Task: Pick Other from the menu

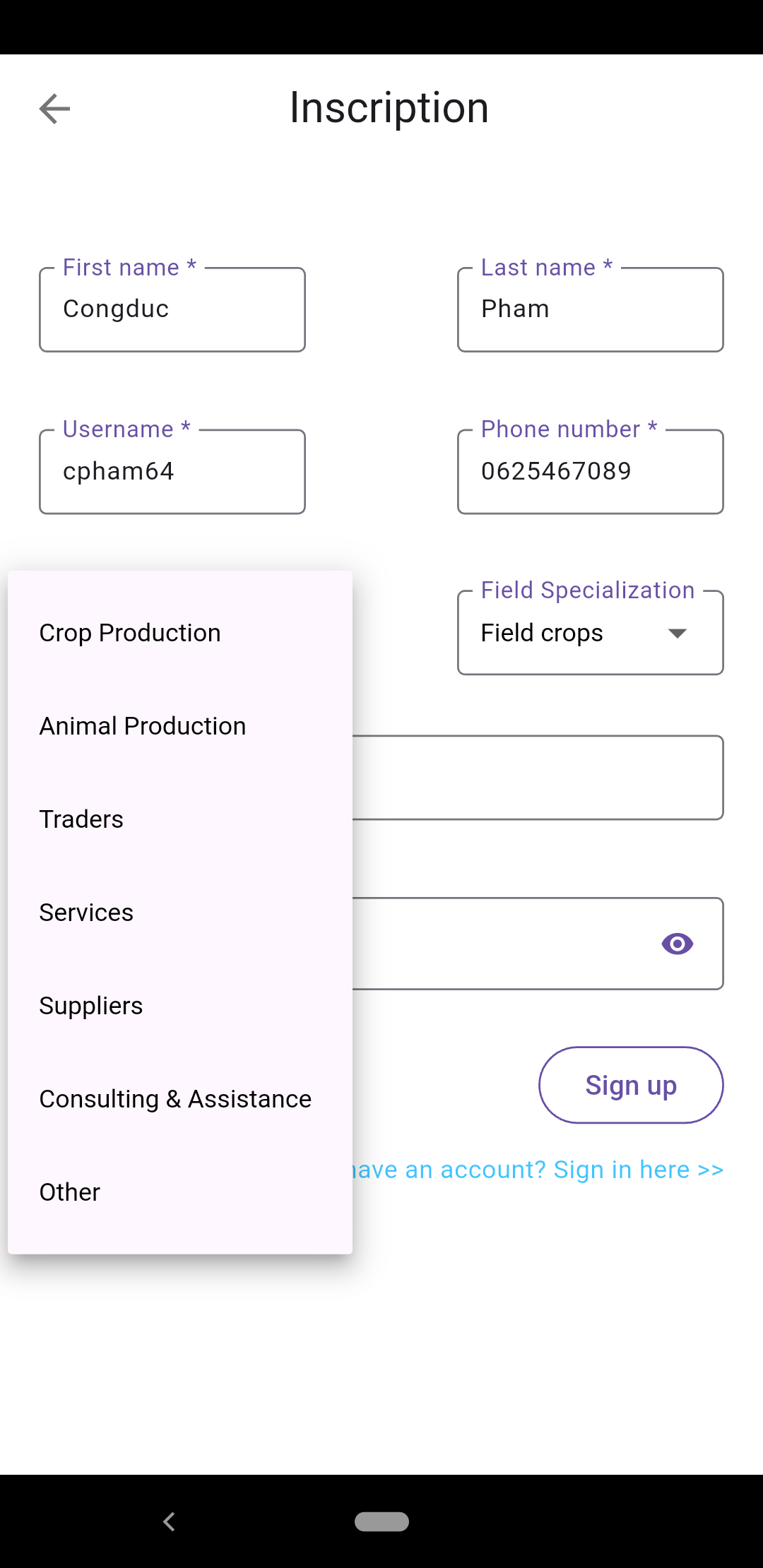Action: (70, 1192)
